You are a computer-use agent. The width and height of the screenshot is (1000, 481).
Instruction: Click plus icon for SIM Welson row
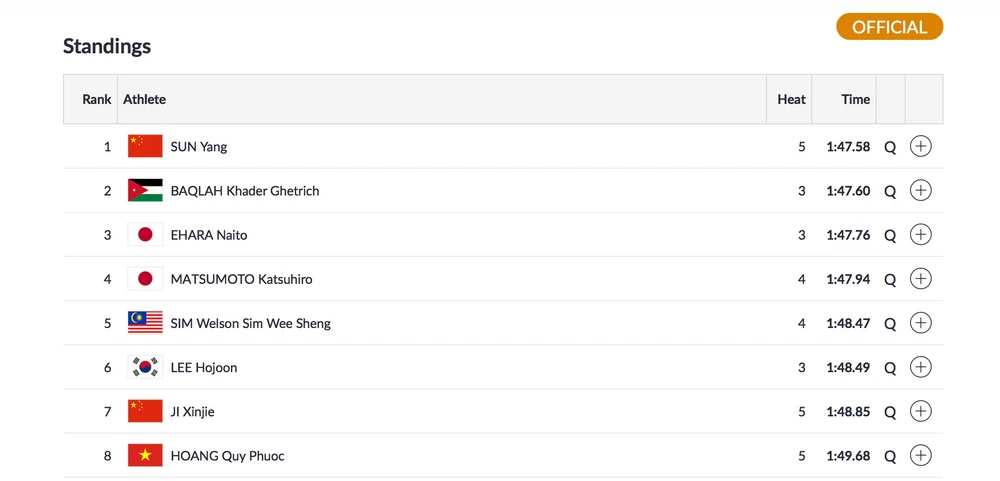[920, 323]
